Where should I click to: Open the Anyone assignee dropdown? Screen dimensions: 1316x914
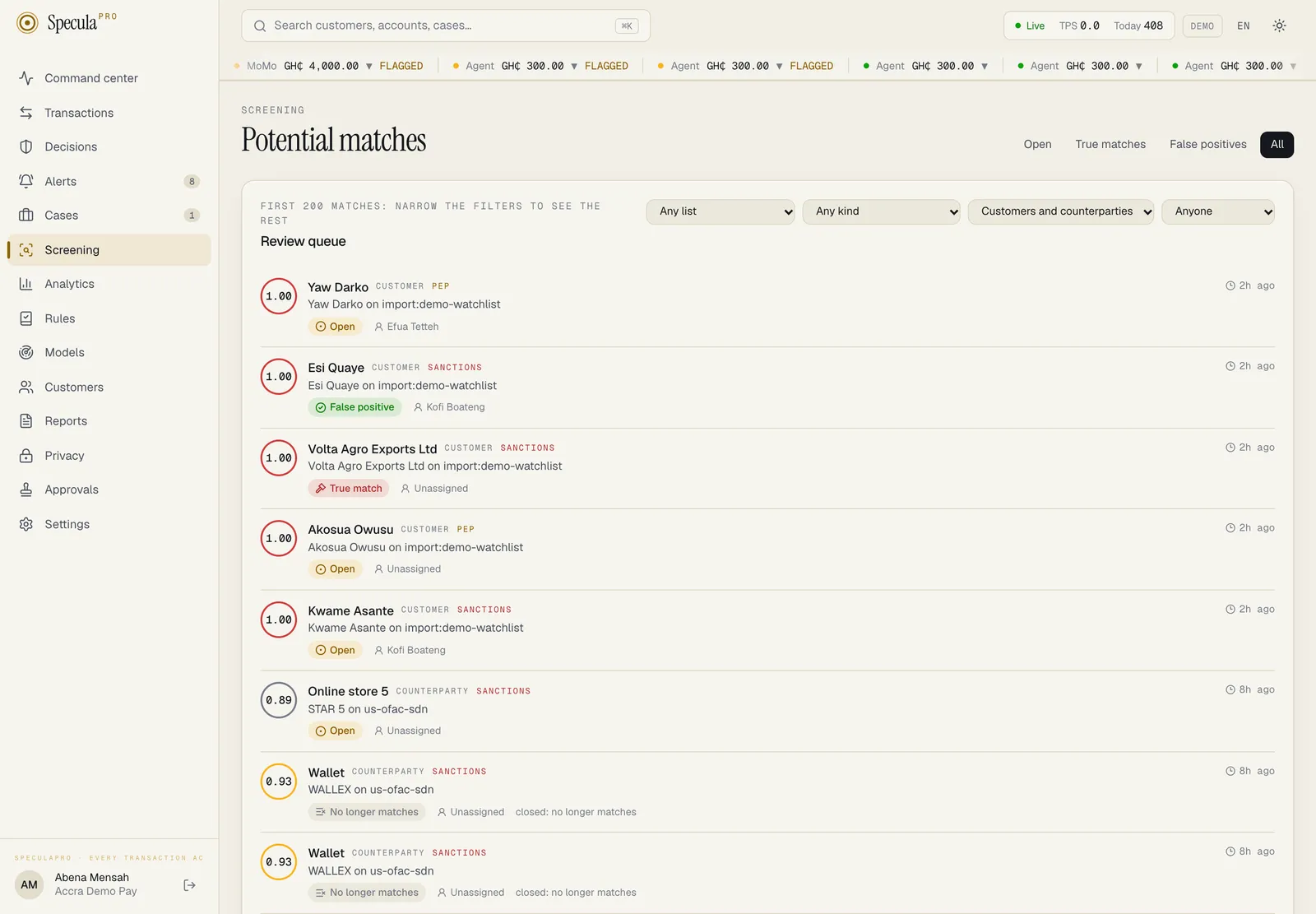tap(1218, 211)
